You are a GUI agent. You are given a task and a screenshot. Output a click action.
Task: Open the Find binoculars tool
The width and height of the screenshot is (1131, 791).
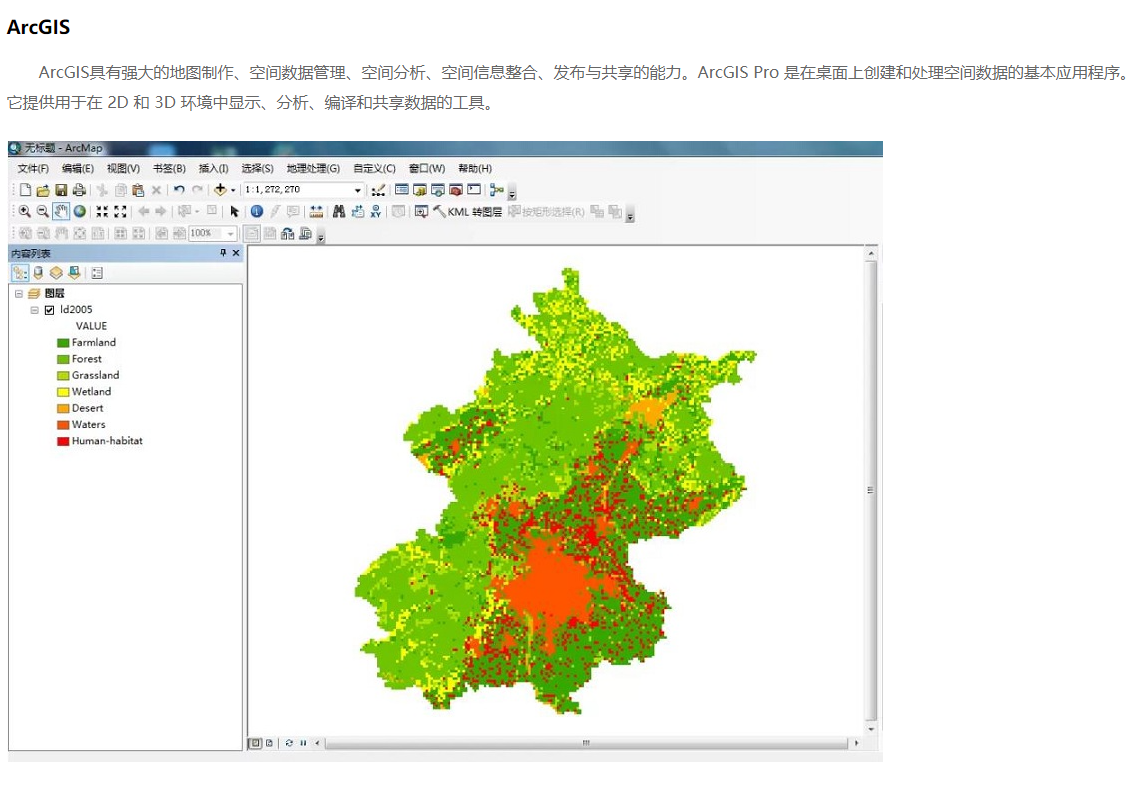(339, 211)
